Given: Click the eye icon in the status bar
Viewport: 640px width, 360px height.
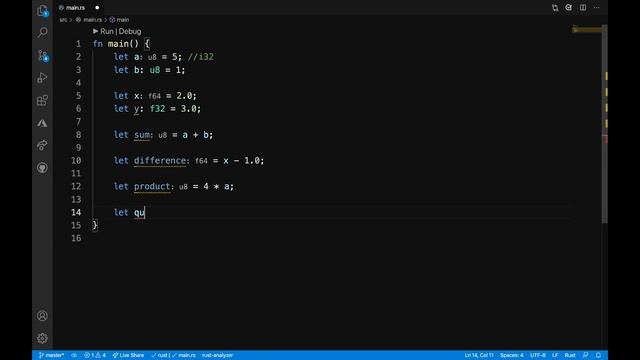Looking at the screenshot, I should [74, 355].
